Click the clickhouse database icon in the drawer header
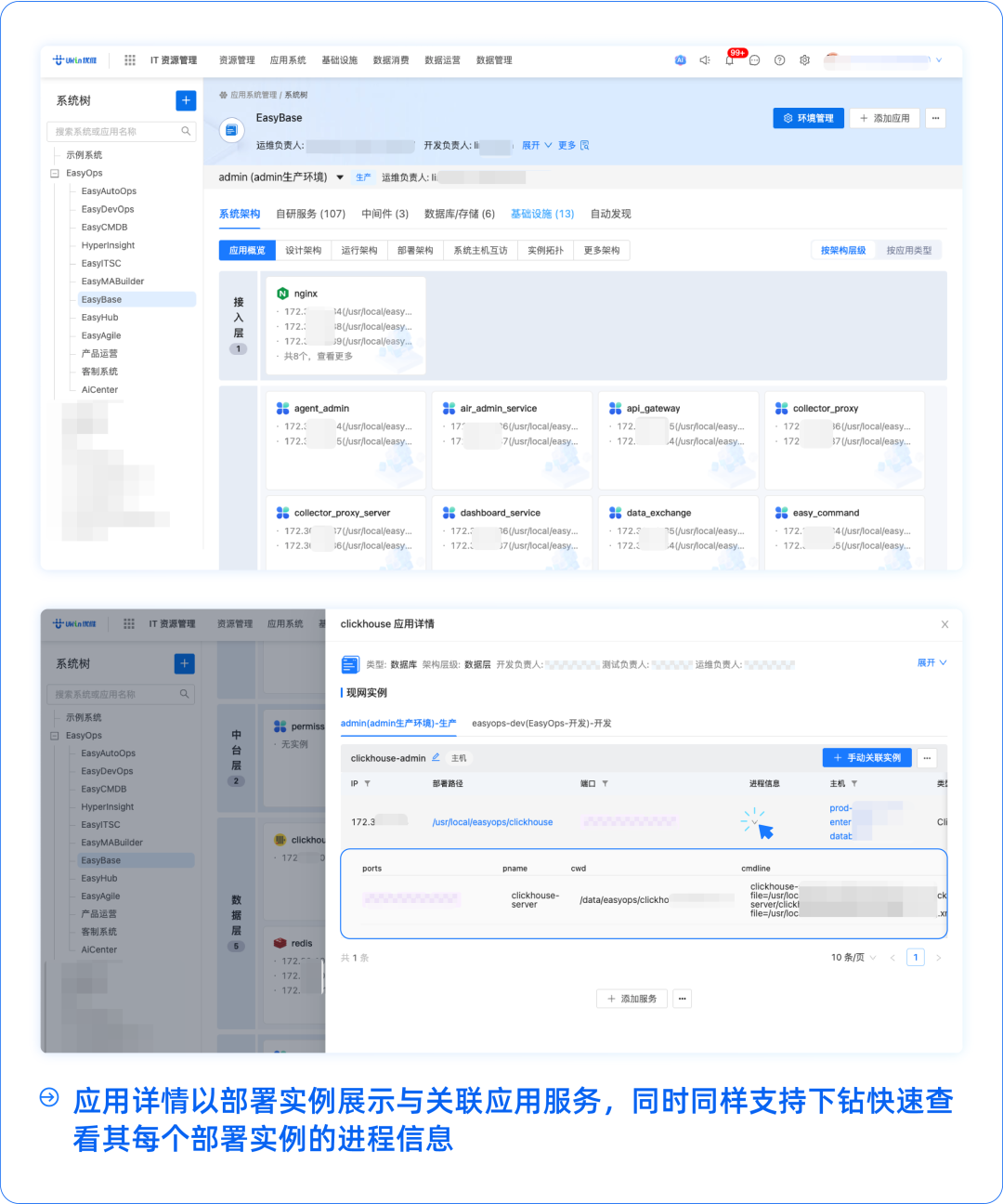 coord(350,664)
